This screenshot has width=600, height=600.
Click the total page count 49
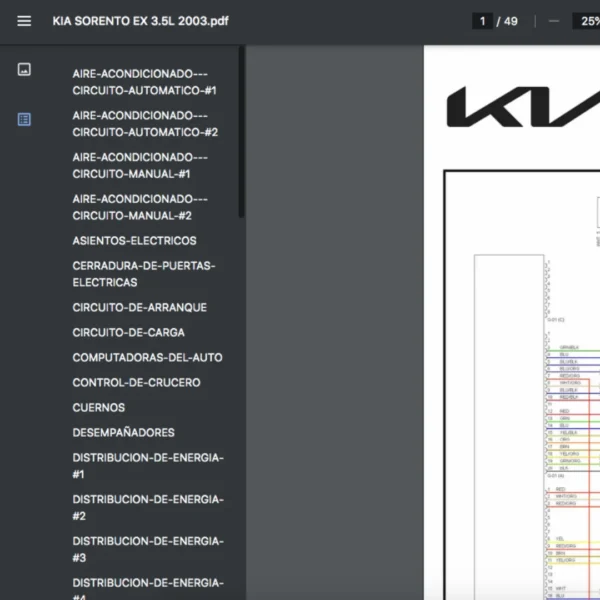click(510, 21)
